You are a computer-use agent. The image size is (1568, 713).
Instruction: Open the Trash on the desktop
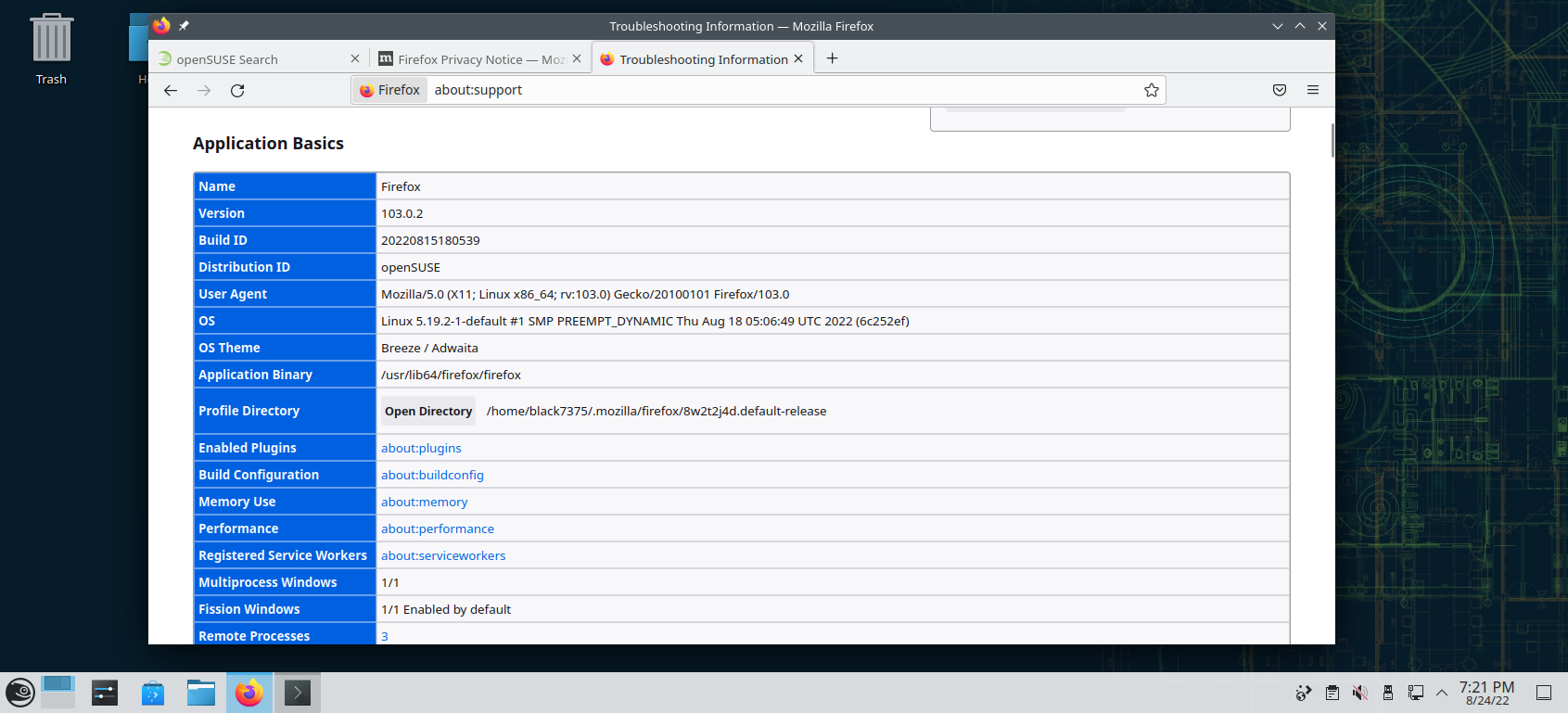tap(51, 50)
